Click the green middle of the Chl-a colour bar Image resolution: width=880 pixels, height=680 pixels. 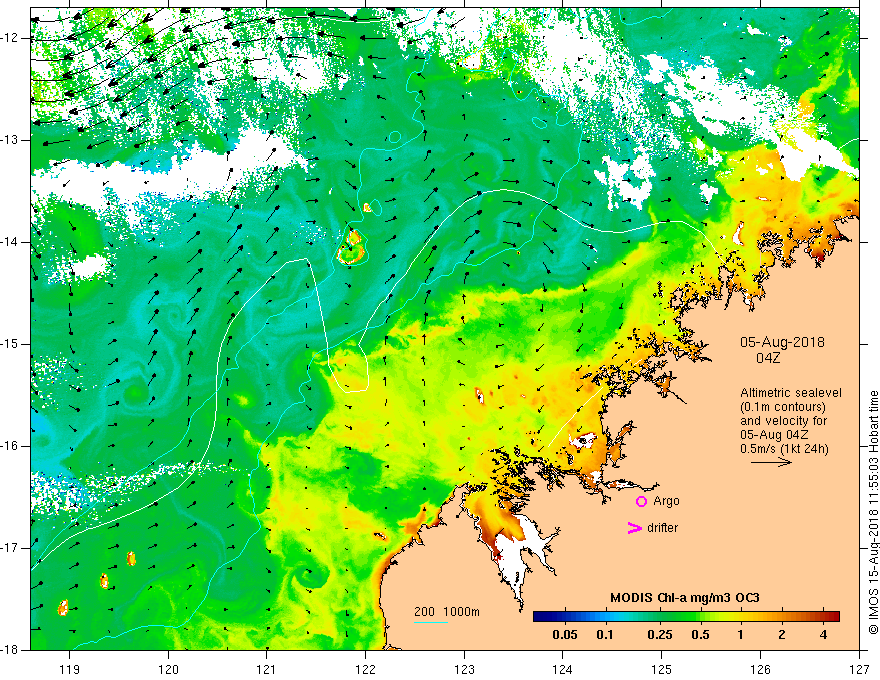pyautogui.click(x=686, y=617)
